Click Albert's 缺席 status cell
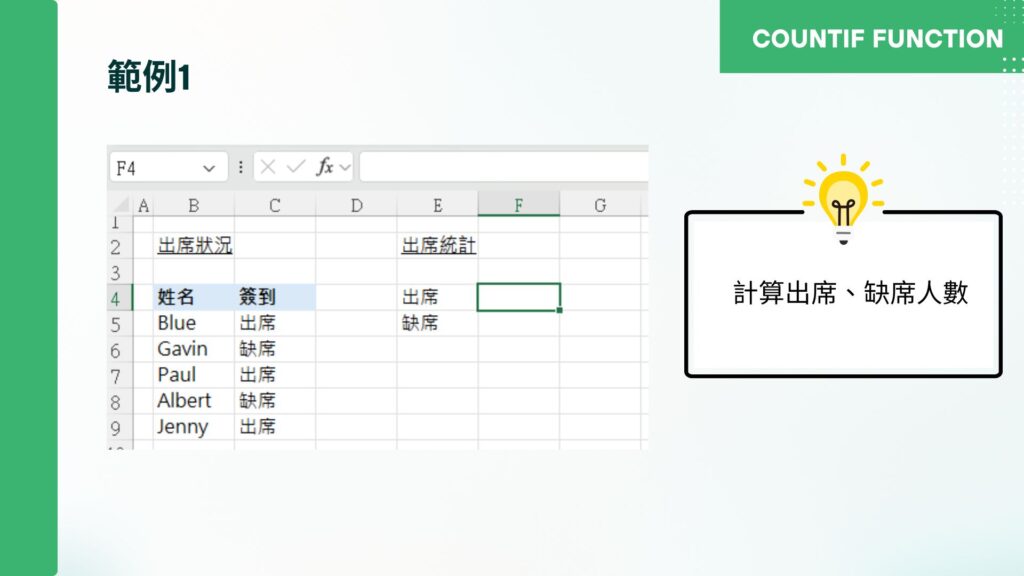Image resolution: width=1024 pixels, height=576 pixels. 275,401
